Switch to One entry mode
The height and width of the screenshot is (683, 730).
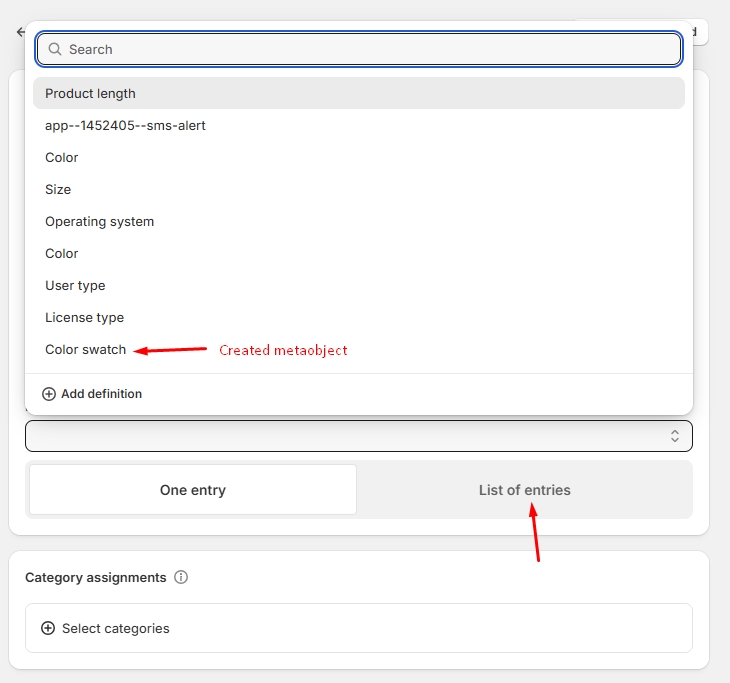pyautogui.click(x=193, y=490)
